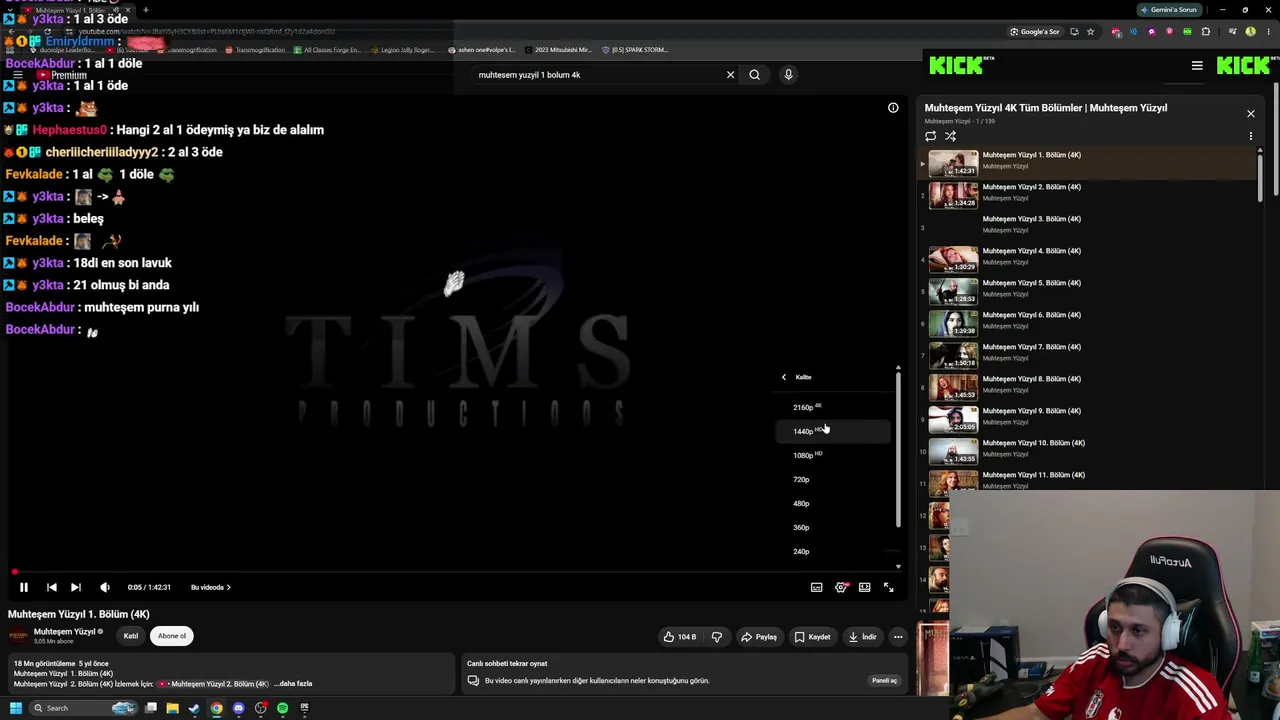Open Spotify from the taskbar
The image size is (1280, 720).
282,708
